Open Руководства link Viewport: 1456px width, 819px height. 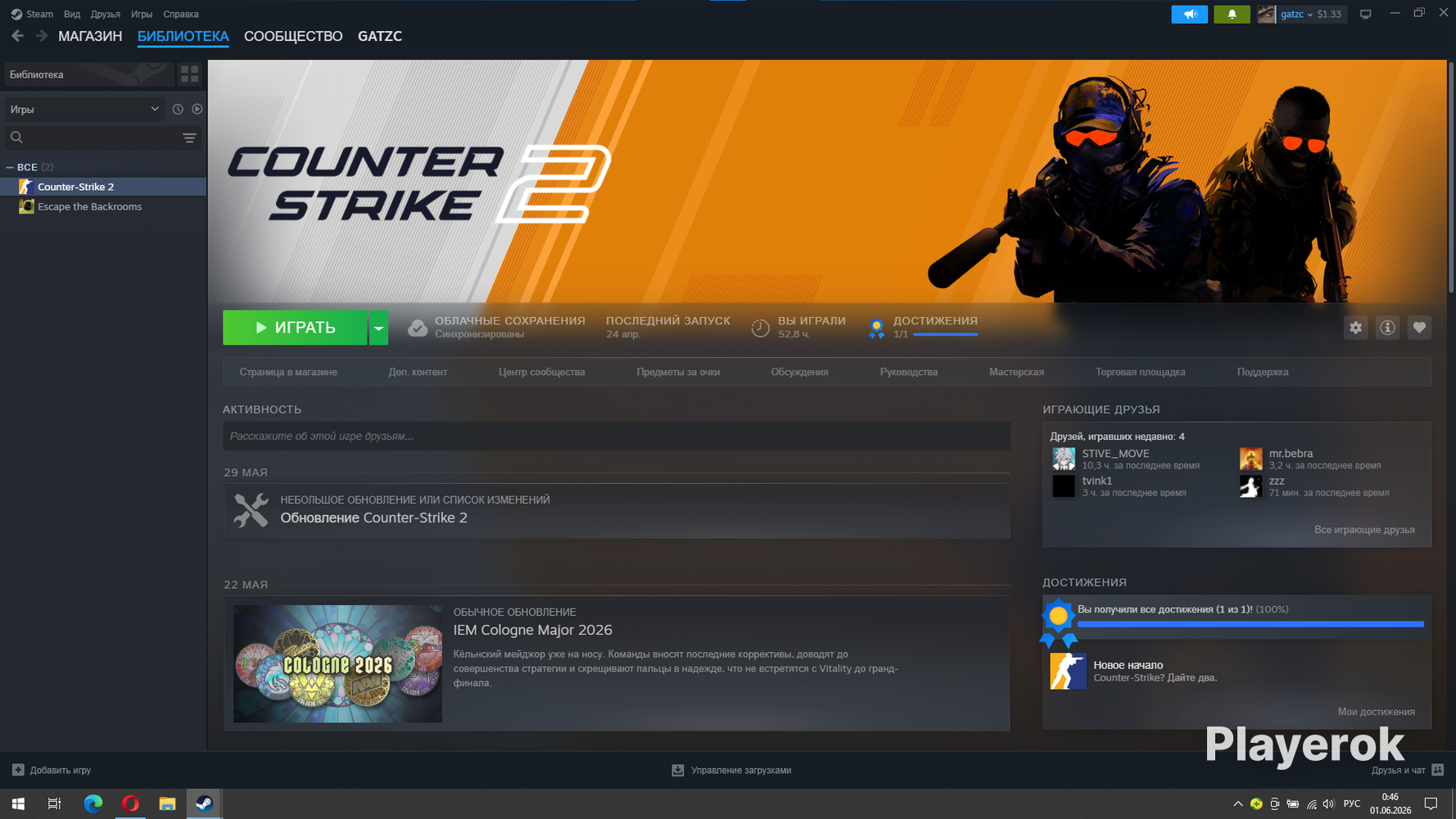pyautogui.click(x=909, y=372)
